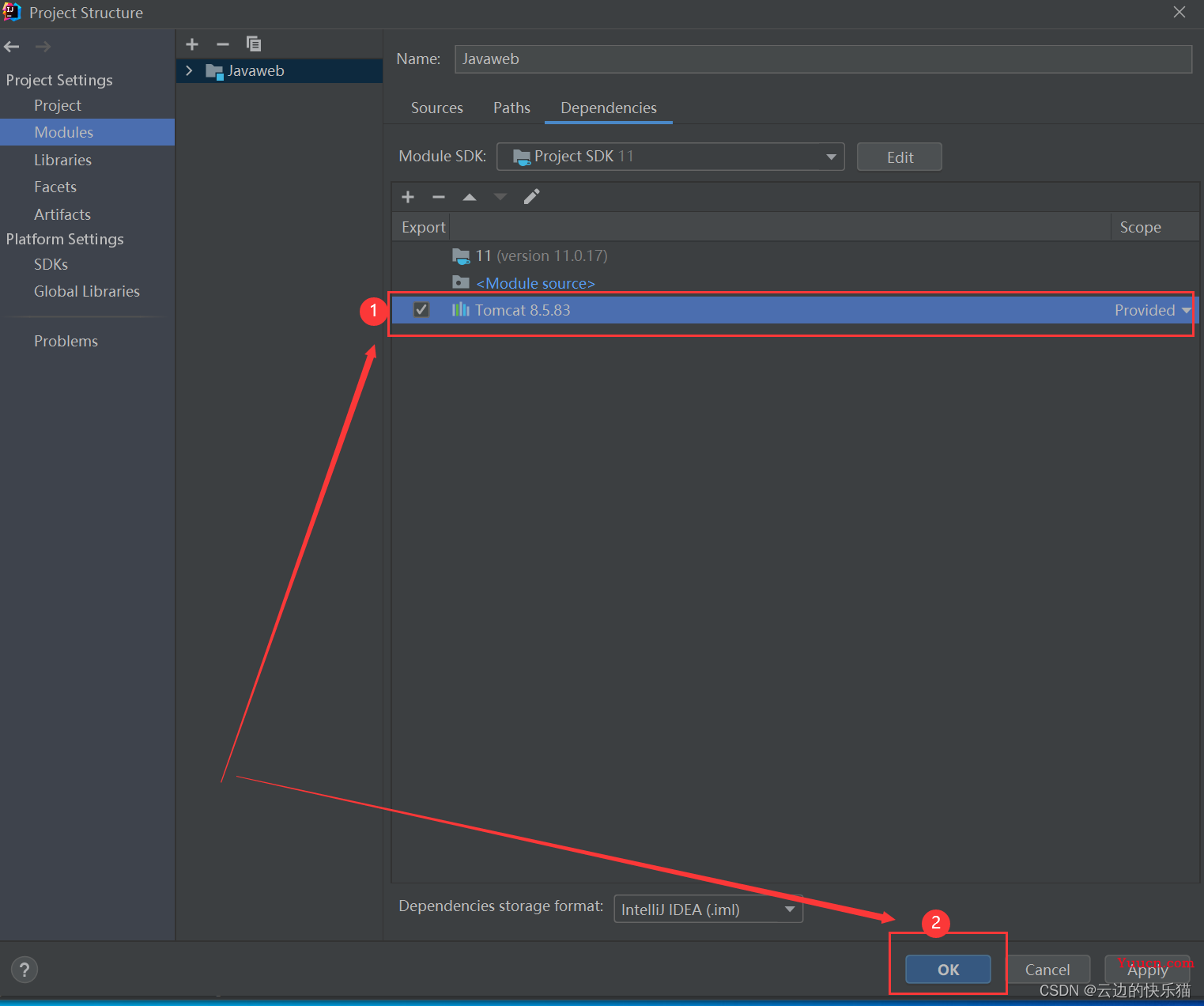
Task: Select the Dependencies tab
Action: pos(609,108)
